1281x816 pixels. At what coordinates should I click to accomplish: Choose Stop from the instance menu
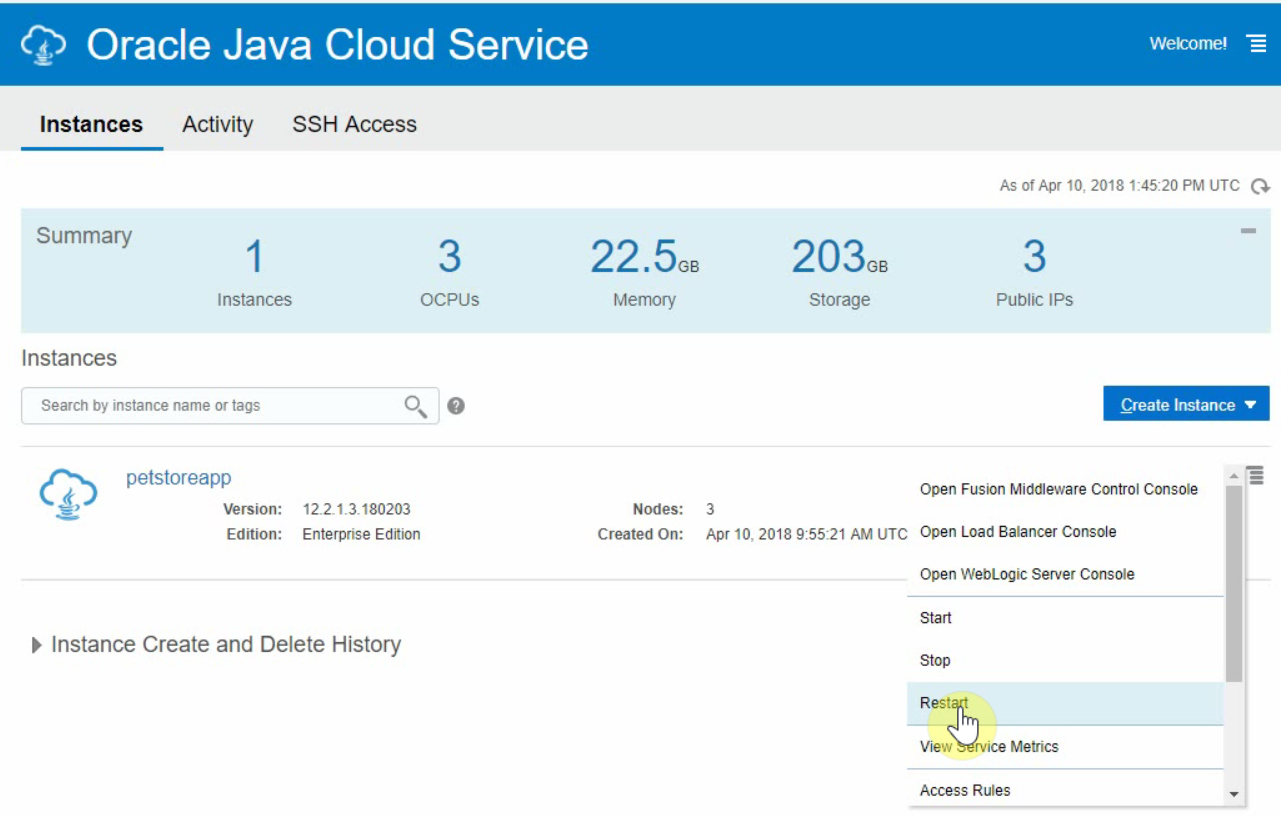pos(1065,660)
